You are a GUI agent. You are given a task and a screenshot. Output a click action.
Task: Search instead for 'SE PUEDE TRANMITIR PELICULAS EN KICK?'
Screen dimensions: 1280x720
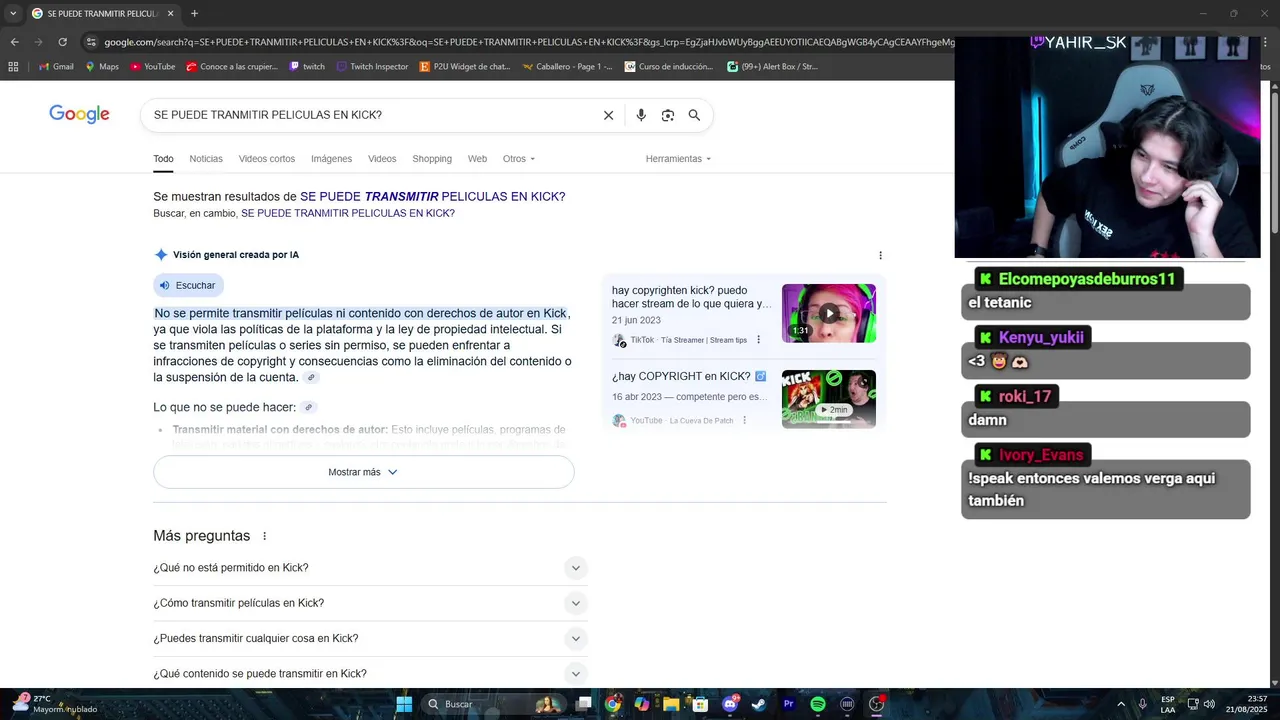348,214
